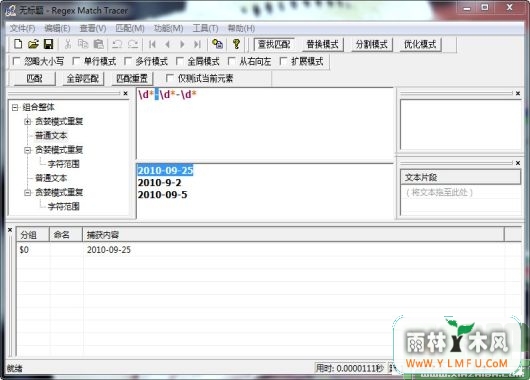This screenshot has height=380, width=530.
Task: Collapse the third 贪婪模式重复 node
Action: (x=28, y=192)
